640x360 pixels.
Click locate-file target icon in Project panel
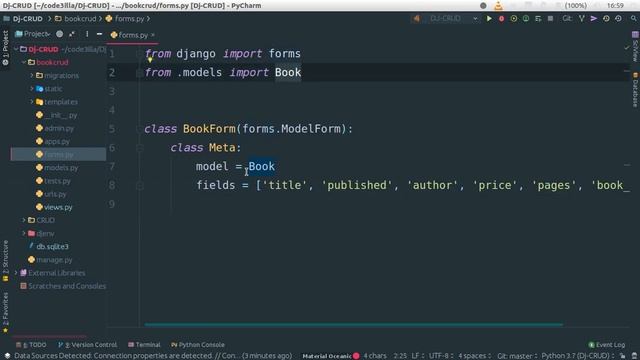pyautogui.click(x=60, y=34)
